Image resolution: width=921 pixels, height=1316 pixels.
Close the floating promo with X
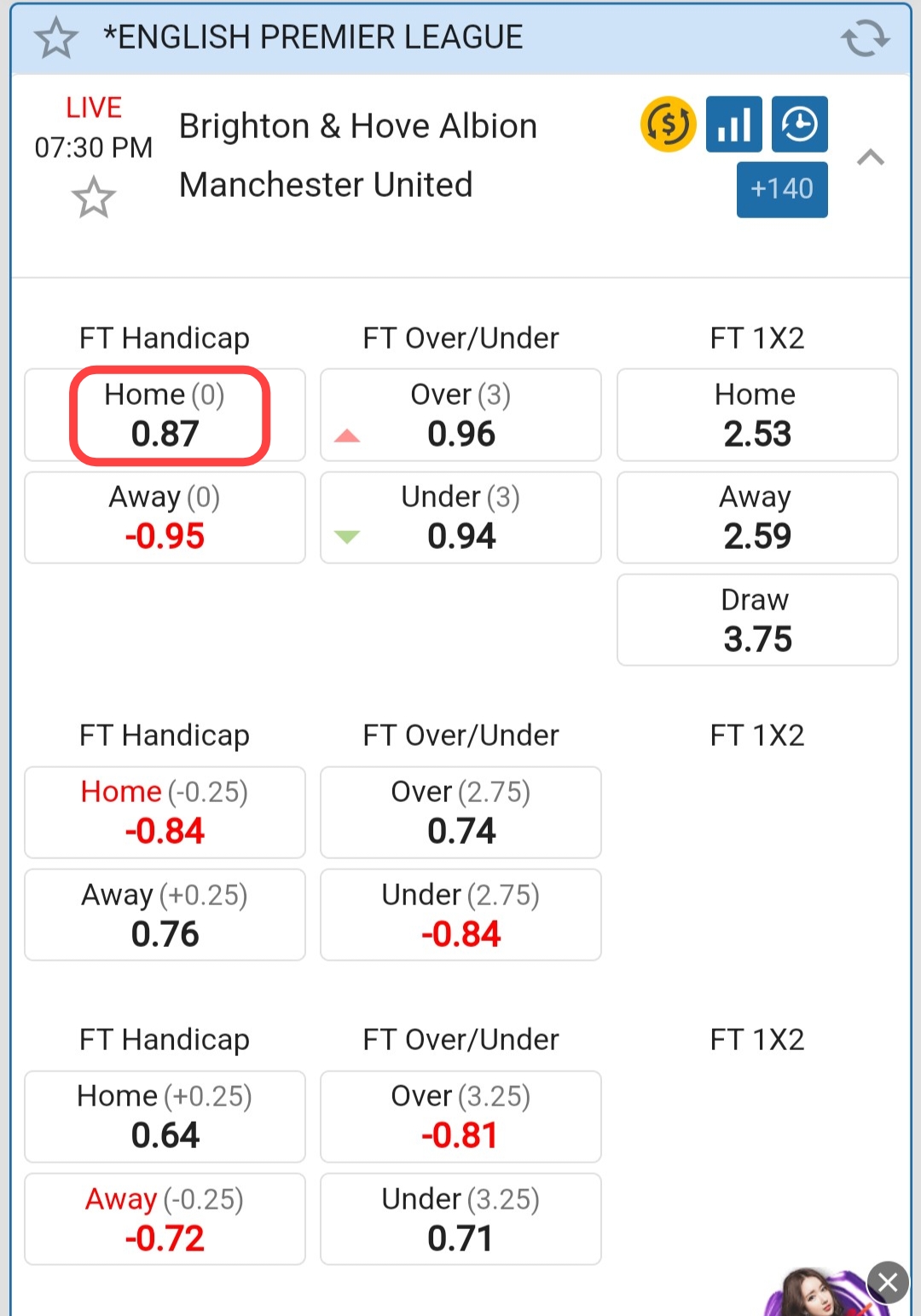point(888,1282)
